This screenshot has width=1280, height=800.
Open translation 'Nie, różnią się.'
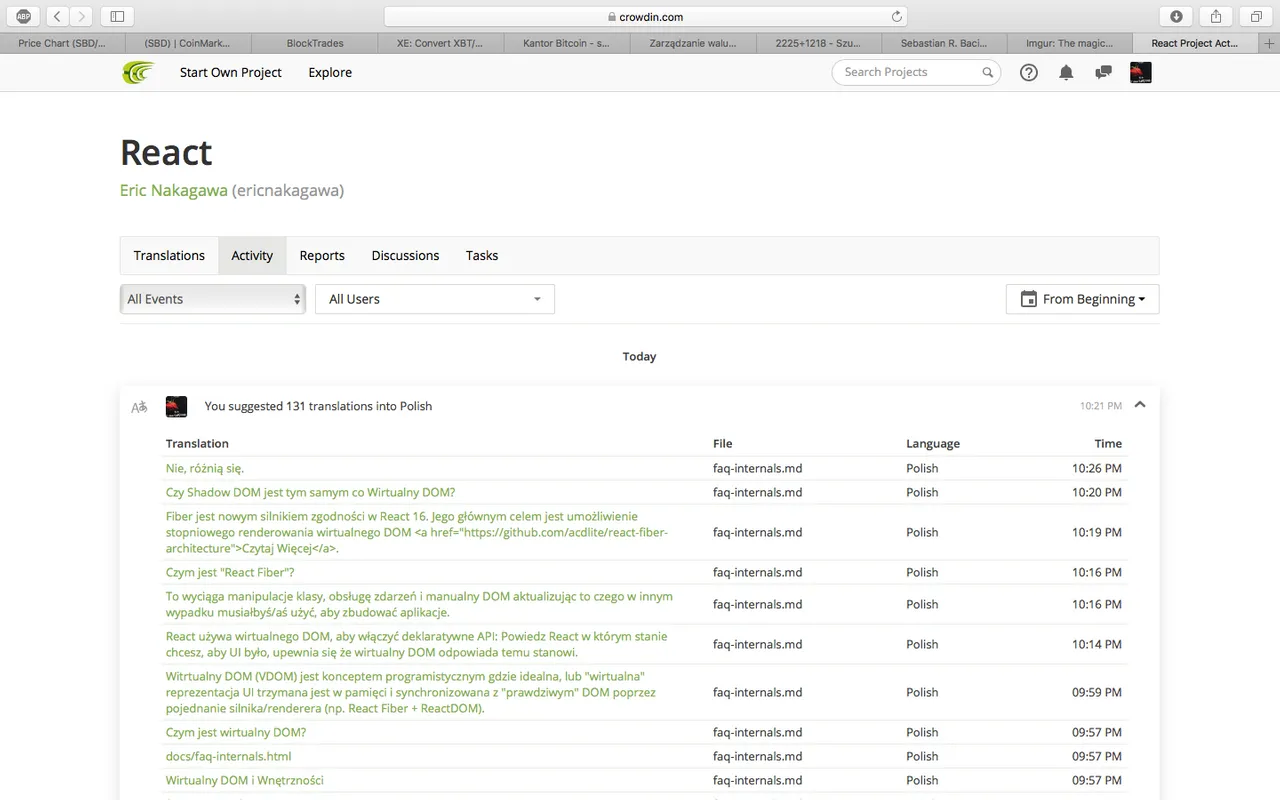(205, 468)
